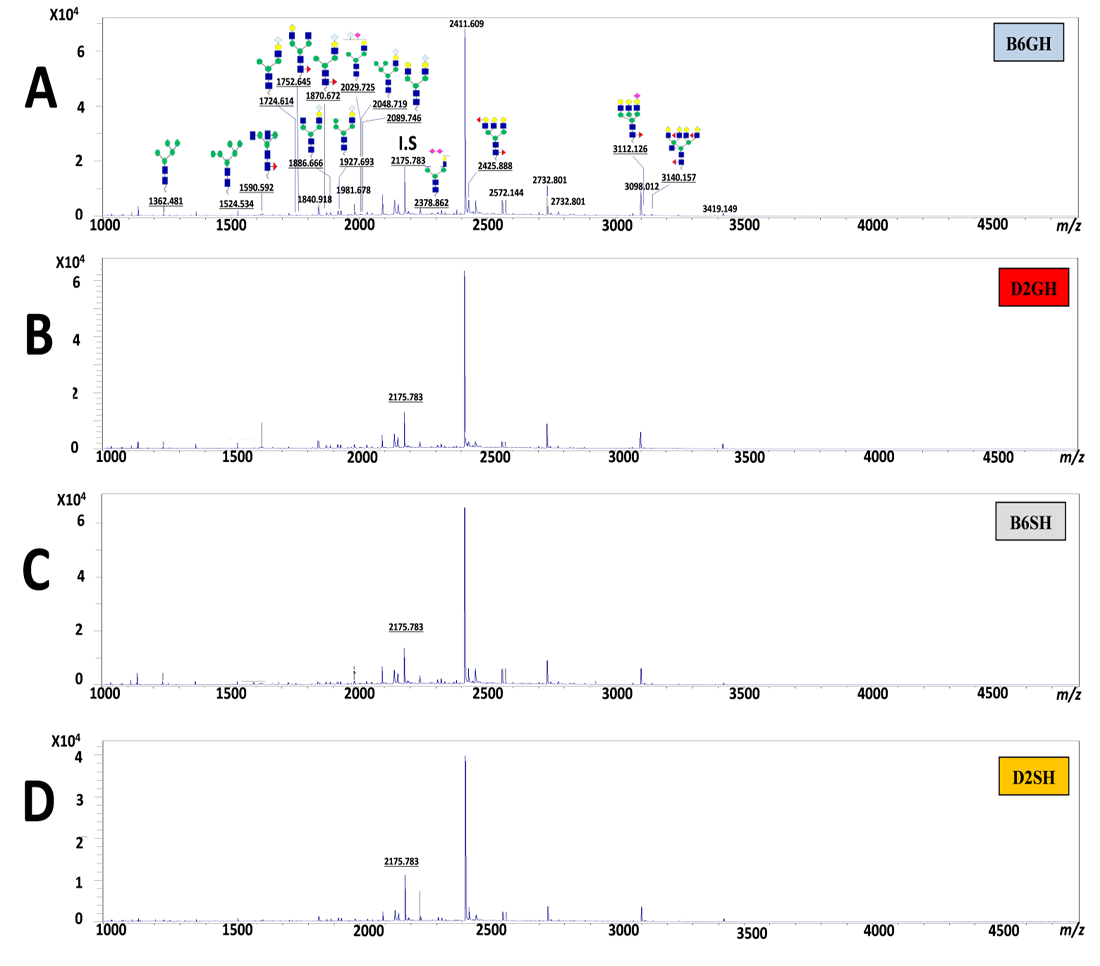Select the glycan structure above peak 1590.592
Screen dimensions: 1100x966
(265, 150)
